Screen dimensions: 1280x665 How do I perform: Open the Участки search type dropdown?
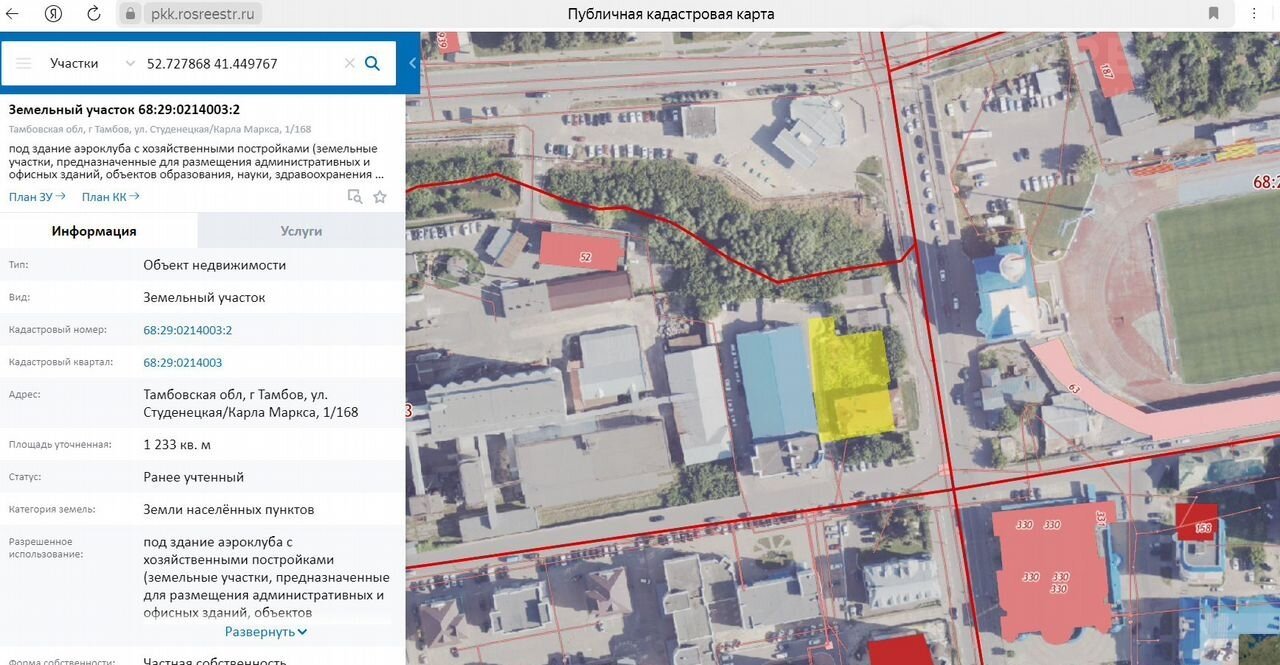[92, 63]
